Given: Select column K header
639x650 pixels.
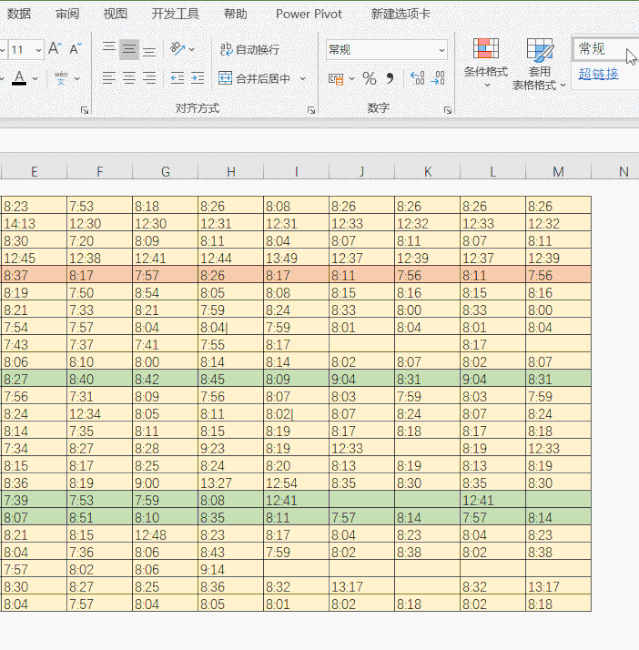Looking at the screenshot, I should pyautogui.click(x=427, y=171).
